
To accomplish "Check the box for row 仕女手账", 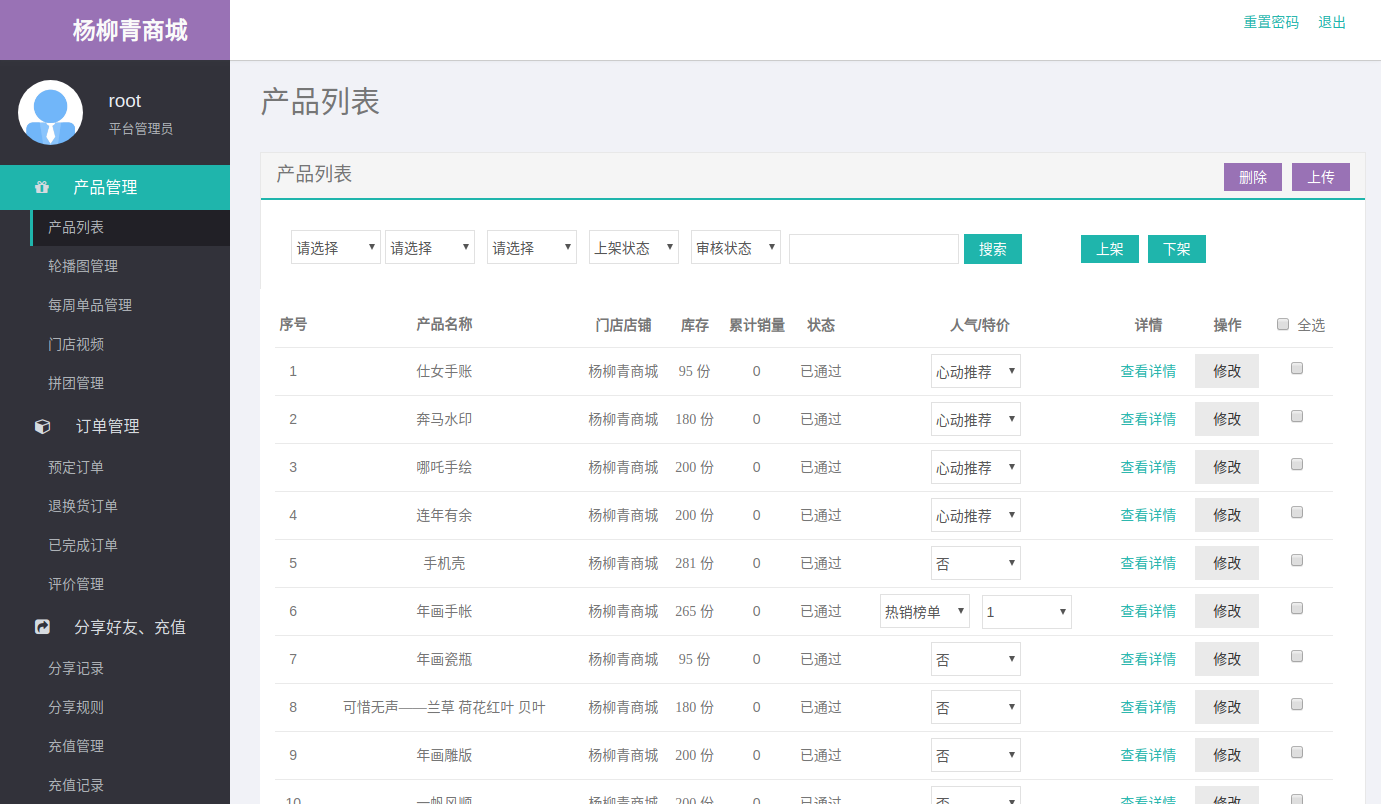I will 1297,368.
